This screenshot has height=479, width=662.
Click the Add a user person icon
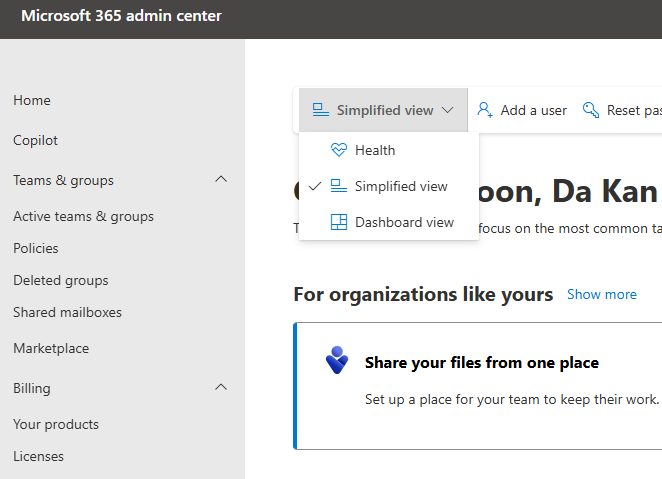click(485, 110)
